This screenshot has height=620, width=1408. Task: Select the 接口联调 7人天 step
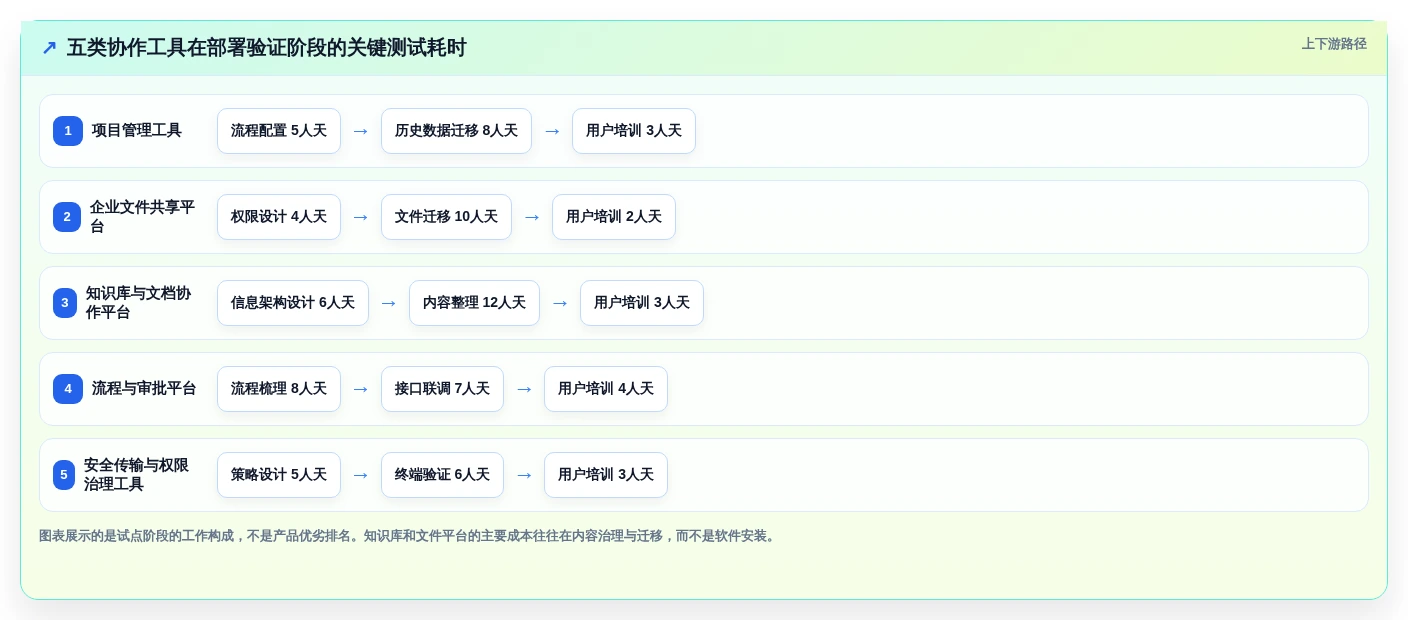pyautogui.click(x=442, y=389)
